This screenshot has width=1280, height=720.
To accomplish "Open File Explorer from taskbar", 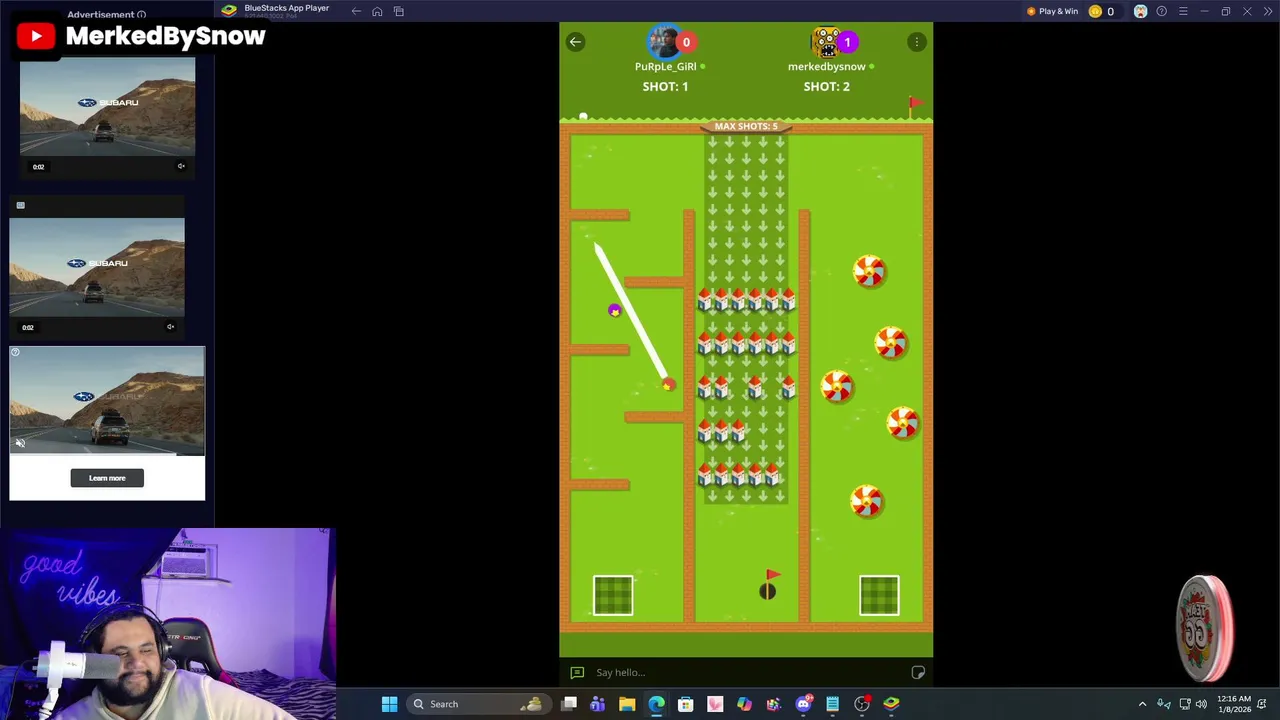I will (627, 704).
